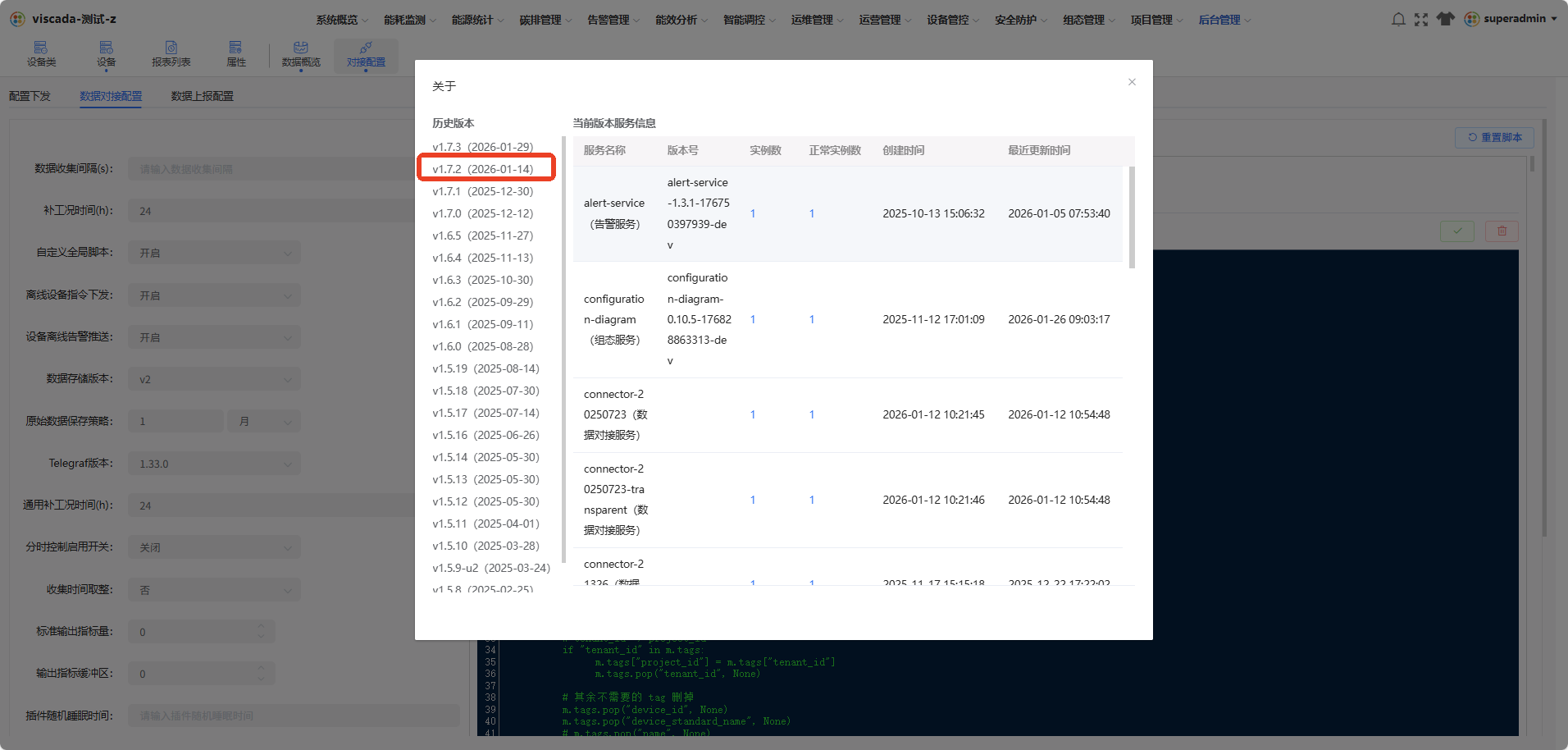Expand the 能耗监测 menu
The image size is (1568, 750).
point(410,20)
